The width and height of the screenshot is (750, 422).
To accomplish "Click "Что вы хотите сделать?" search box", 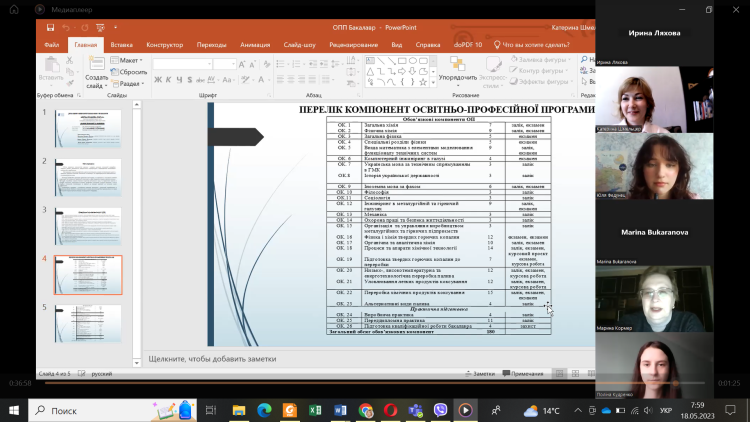I will click(x=536, y=45).
